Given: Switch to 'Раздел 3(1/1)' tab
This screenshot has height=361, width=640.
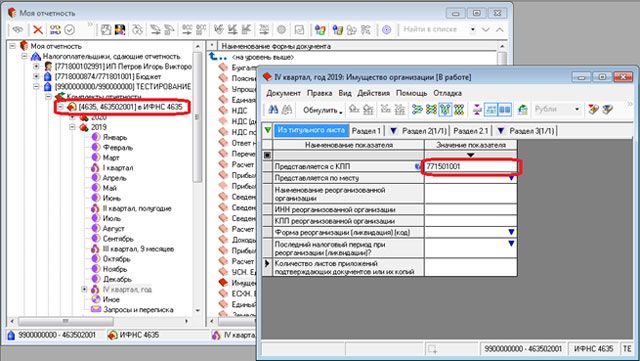Looking at the screenshot, I should pos(527,131).
